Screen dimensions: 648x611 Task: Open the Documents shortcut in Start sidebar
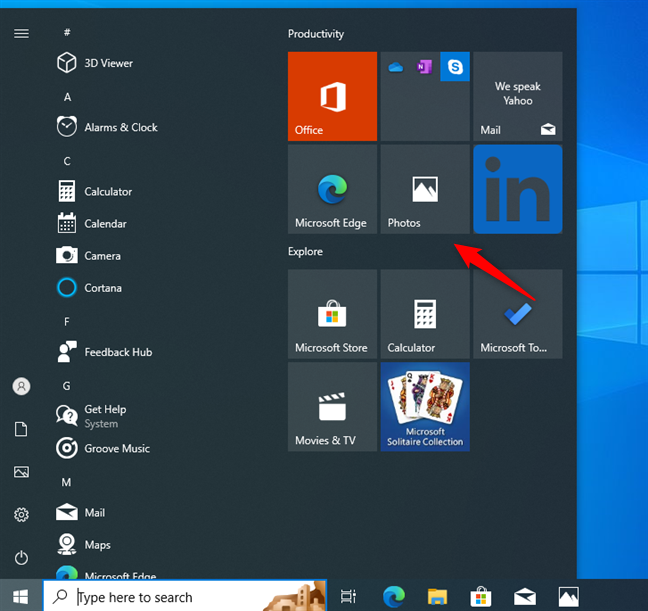pyautogui.click(x=21, y=429)
